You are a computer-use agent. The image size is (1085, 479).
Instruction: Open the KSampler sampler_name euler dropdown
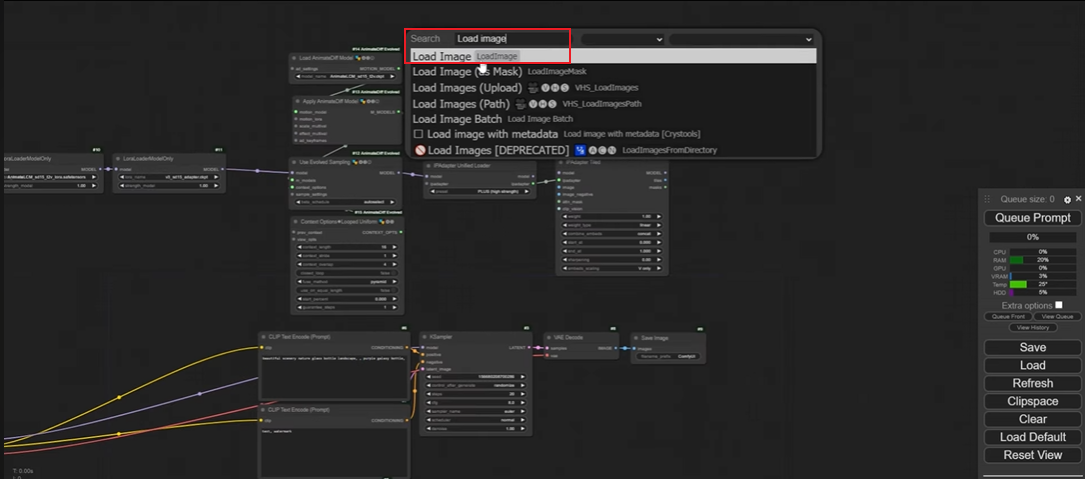click(x=475, y=410)
